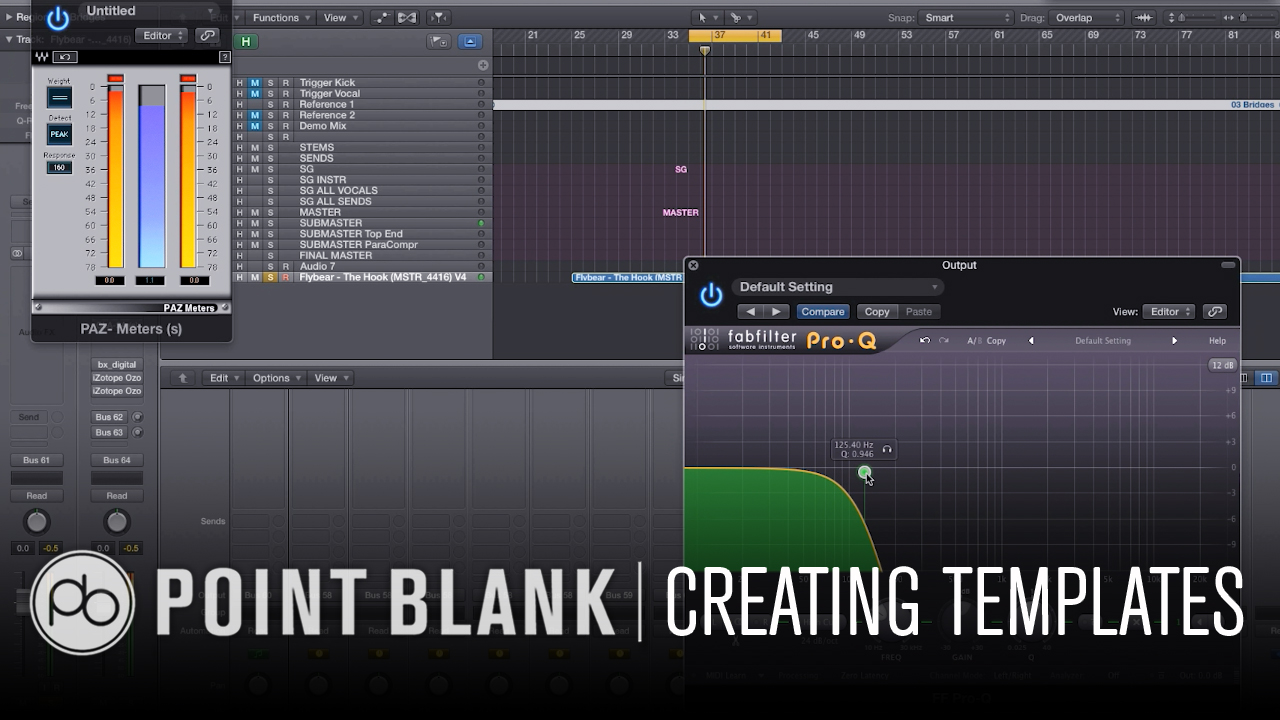Mute the Trigger Kick track
The height and width of the screenshot is (720, 1280).
point(255,83)
